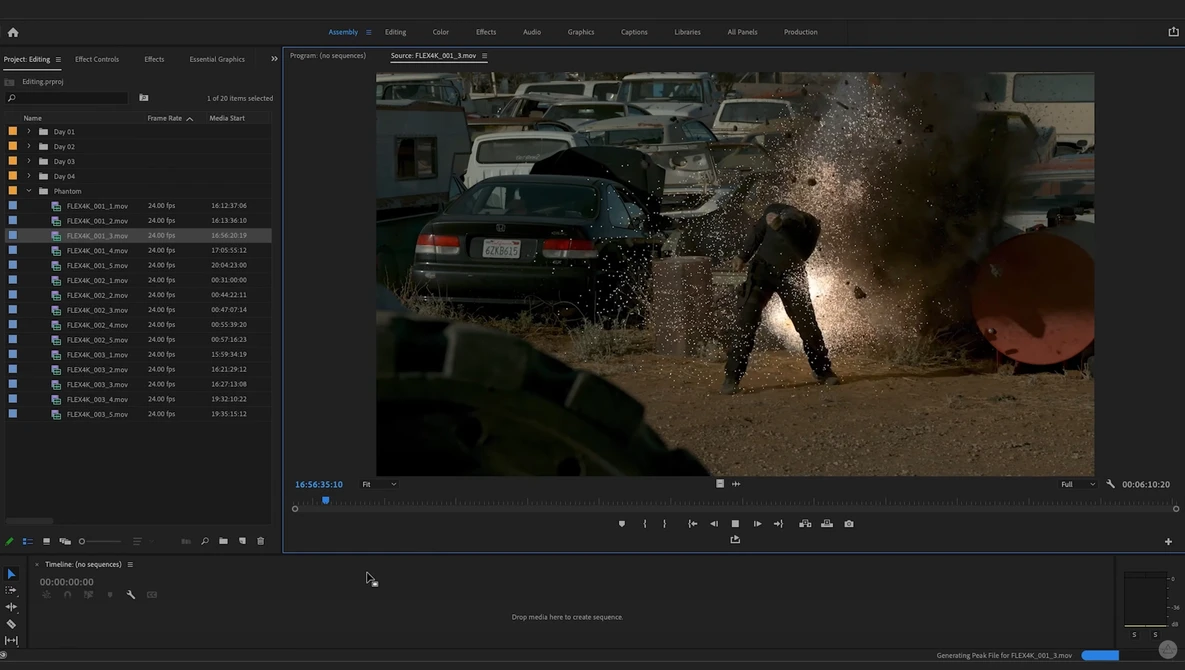Click the Add Marker button in Source monitor
1185x670 pixels.
[622, 523]
